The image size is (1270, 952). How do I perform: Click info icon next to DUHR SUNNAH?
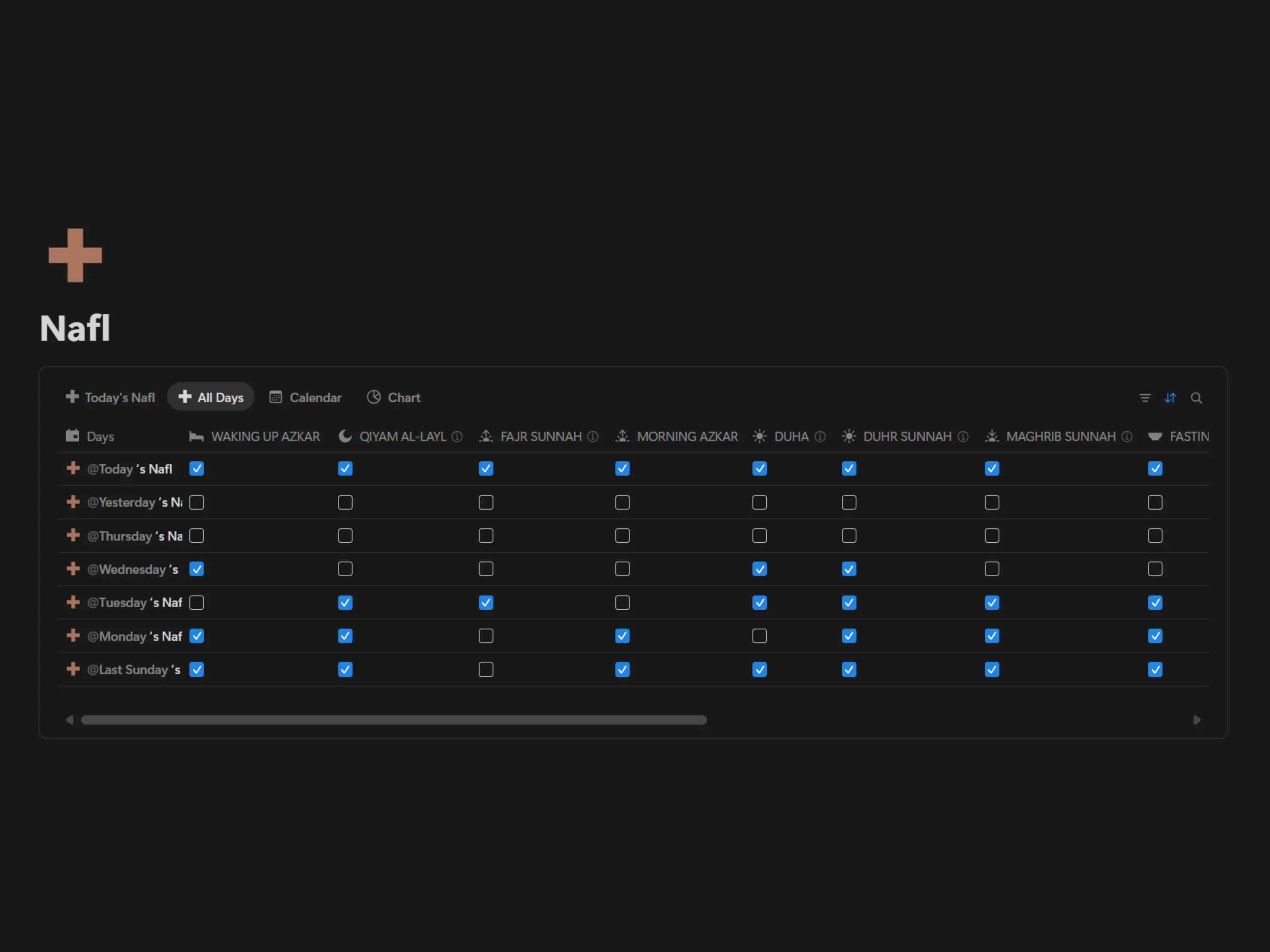963,437
